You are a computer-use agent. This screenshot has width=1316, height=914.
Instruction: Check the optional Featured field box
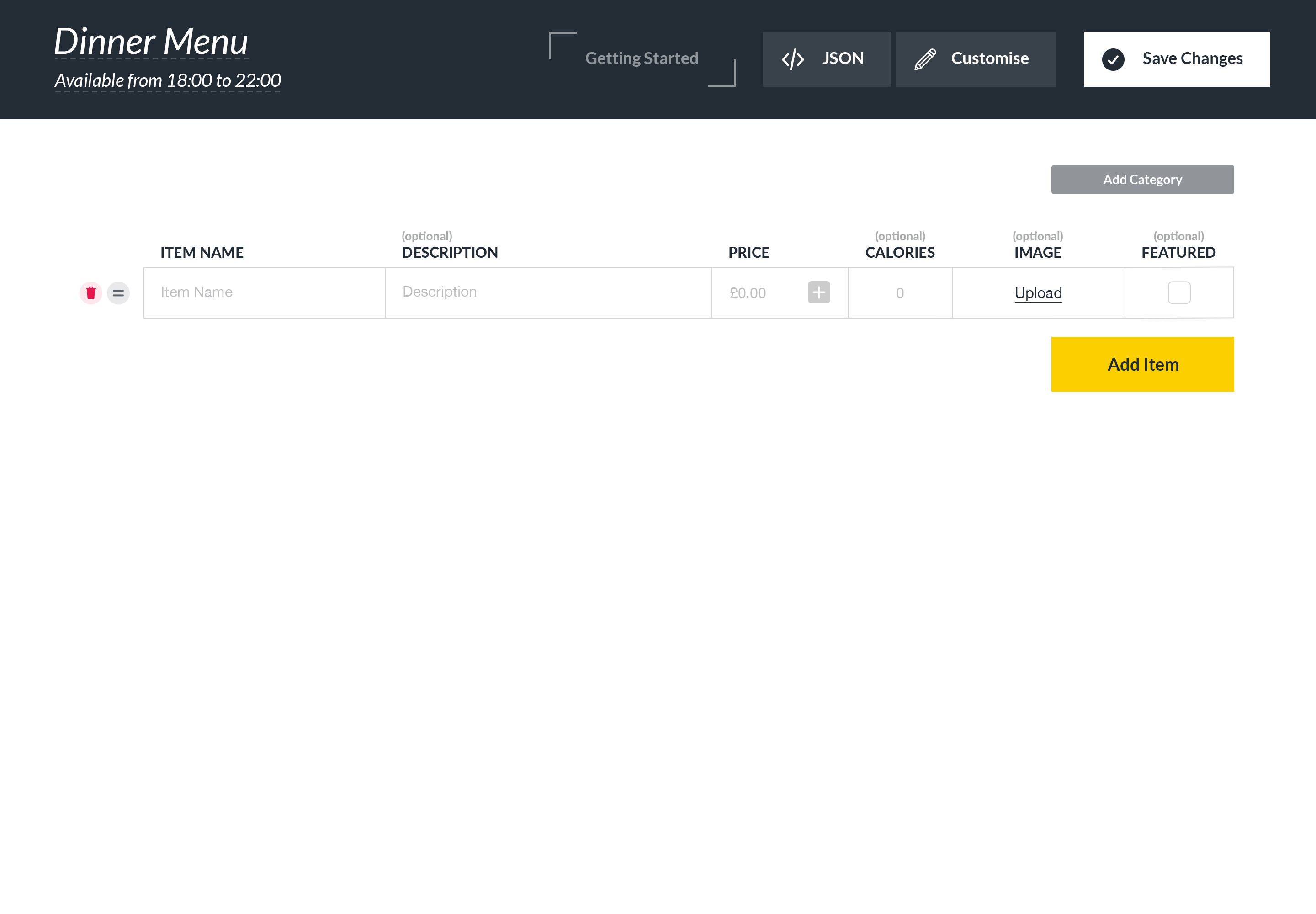(x=1179, y=293)
